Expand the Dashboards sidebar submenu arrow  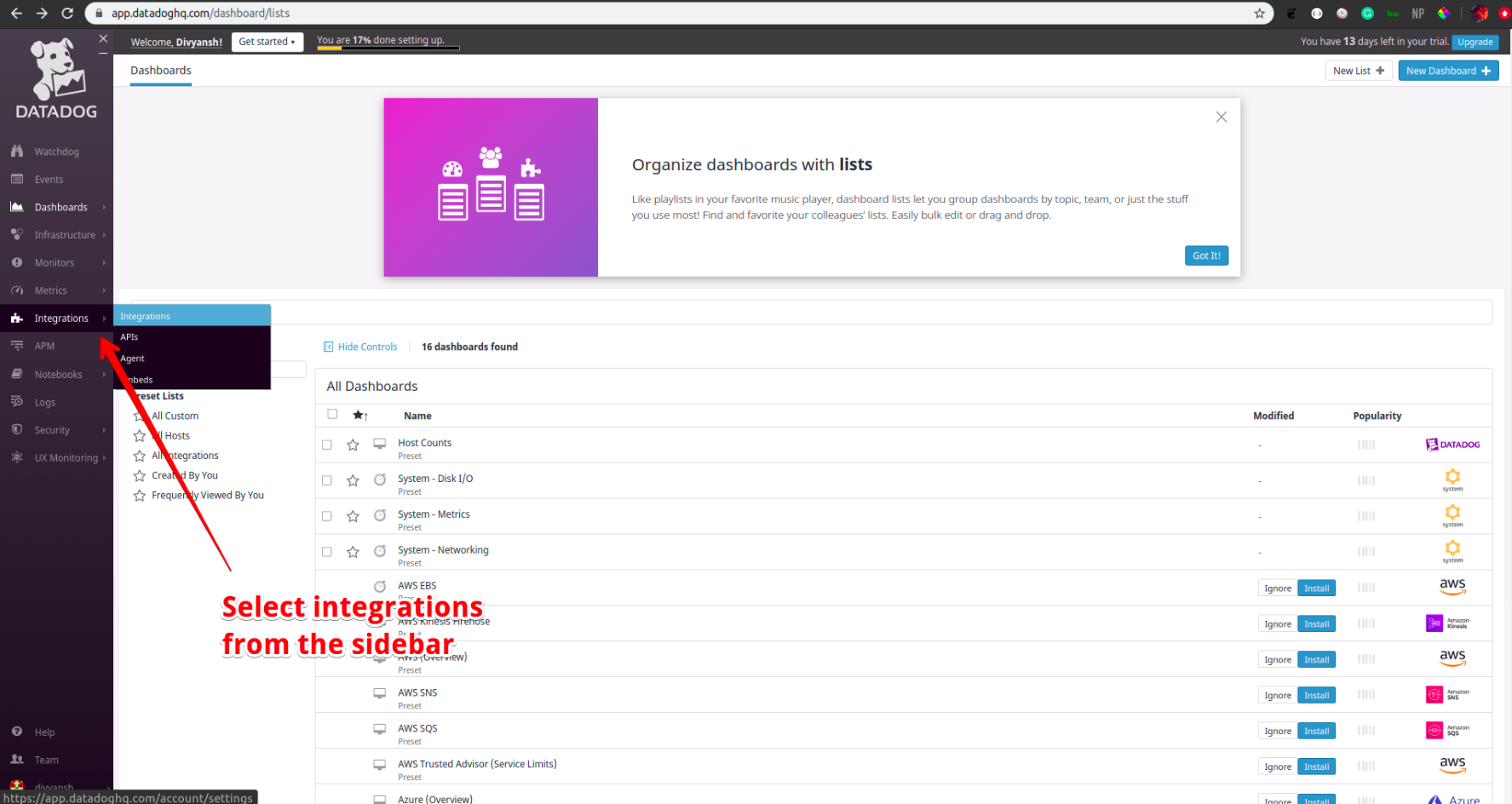point(104,207)
